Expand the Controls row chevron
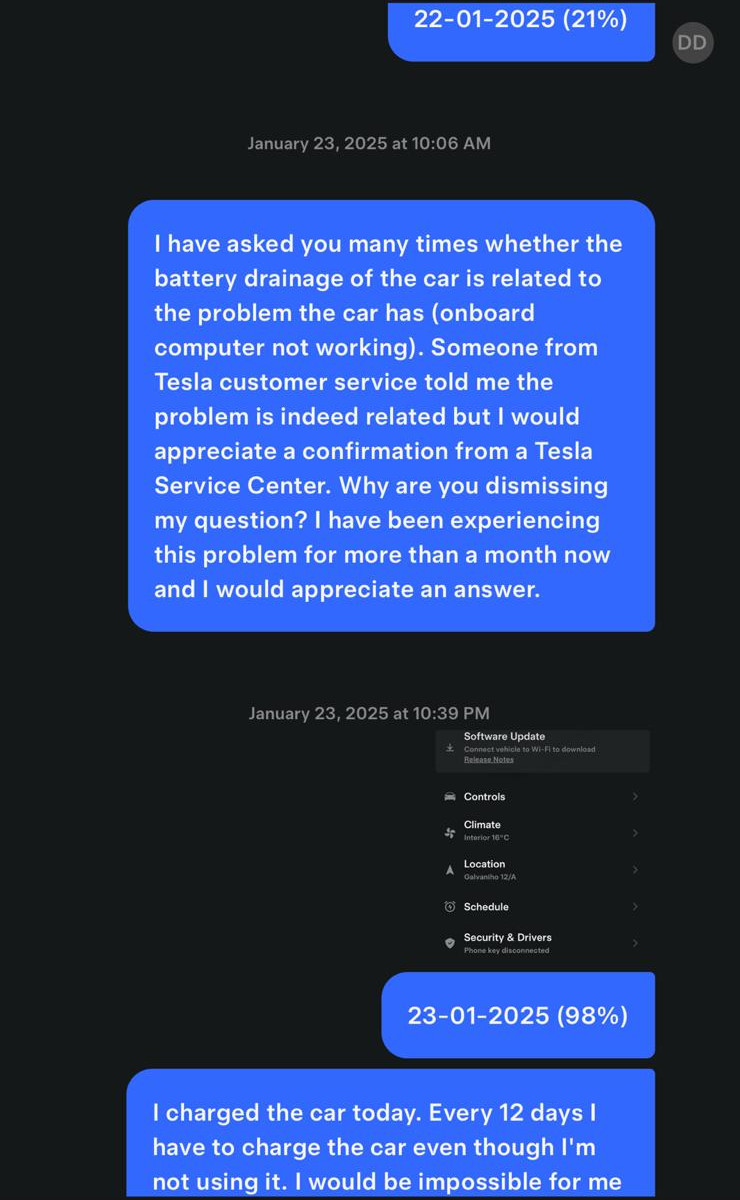The width and height of the screenshot is (740, 1200). coord(635,797)
